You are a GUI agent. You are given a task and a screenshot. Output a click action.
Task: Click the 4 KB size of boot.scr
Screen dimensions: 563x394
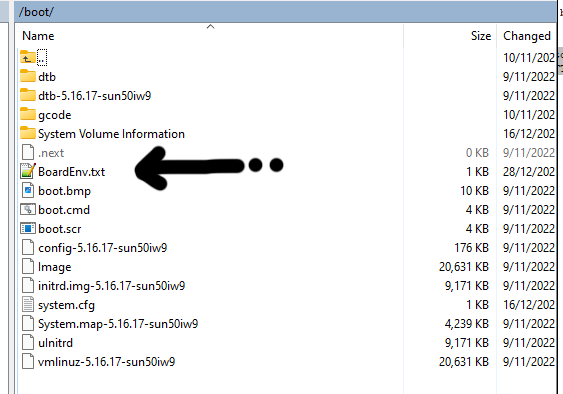click(x=477, y=229)
